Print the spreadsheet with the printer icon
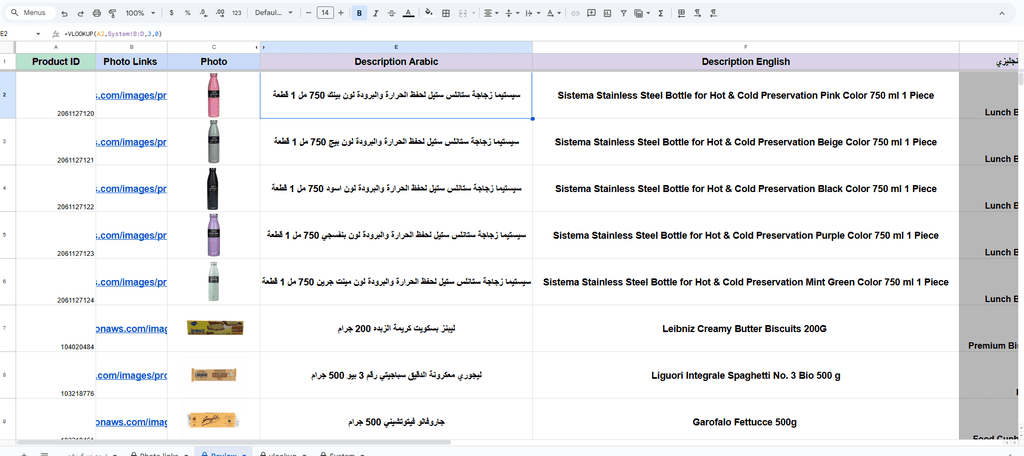 pos(96,13)
